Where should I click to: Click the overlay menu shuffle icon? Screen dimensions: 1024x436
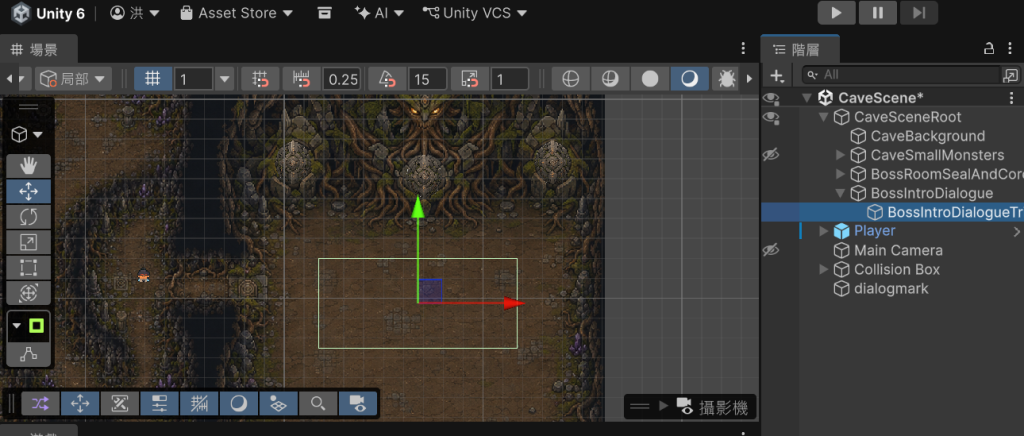click(x=40, y=404)
